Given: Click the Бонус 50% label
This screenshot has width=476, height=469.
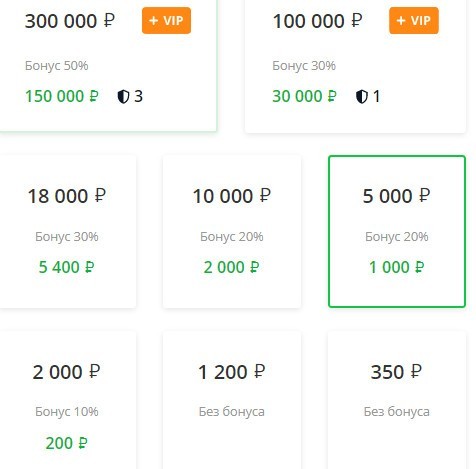Looking at the screenshot, I should point(57,66).
